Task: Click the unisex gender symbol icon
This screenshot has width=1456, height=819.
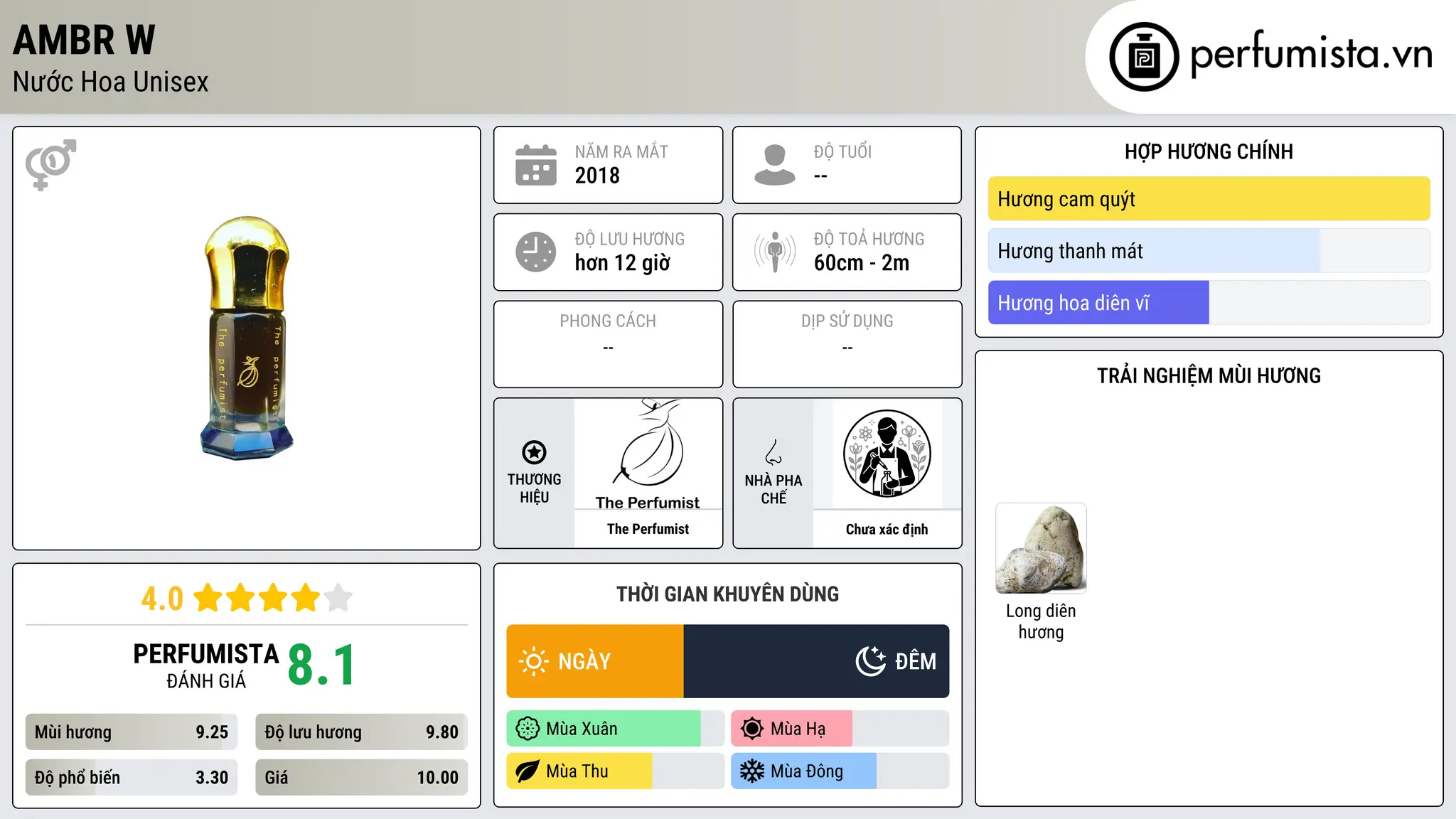Action: pos(50,164)
